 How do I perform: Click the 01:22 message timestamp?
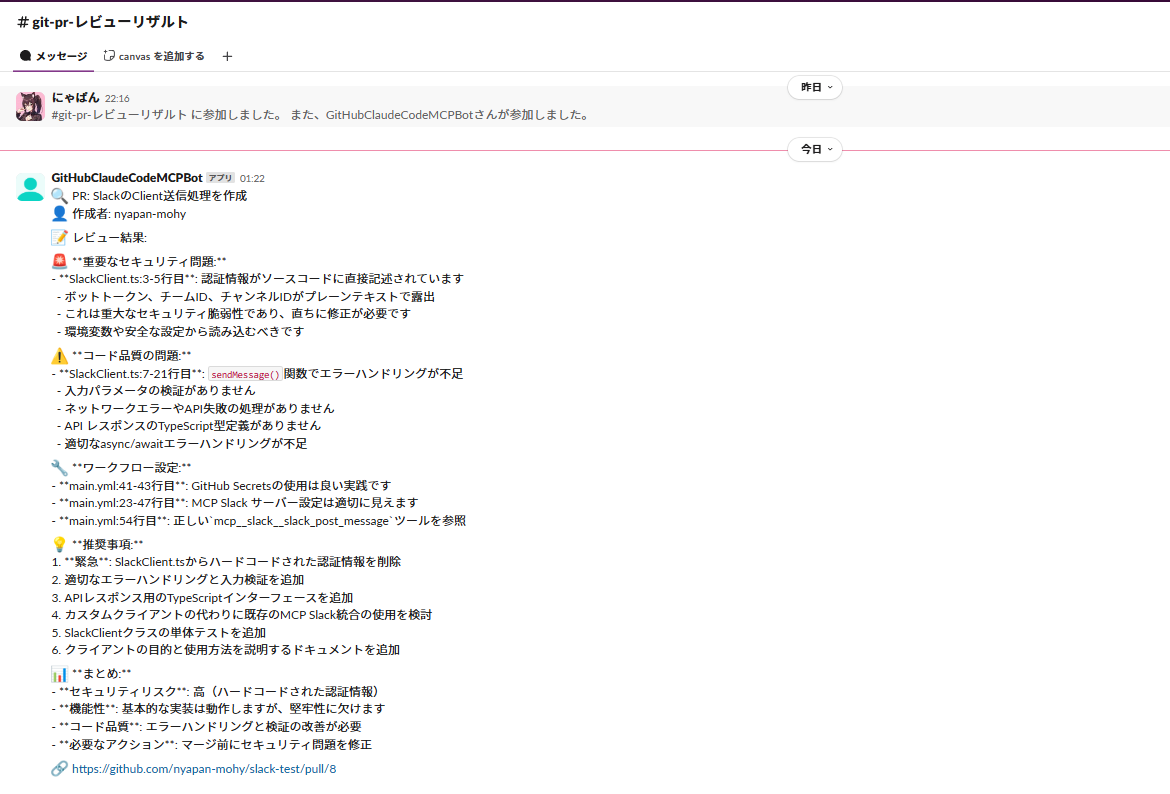click(x=252, y=178)
